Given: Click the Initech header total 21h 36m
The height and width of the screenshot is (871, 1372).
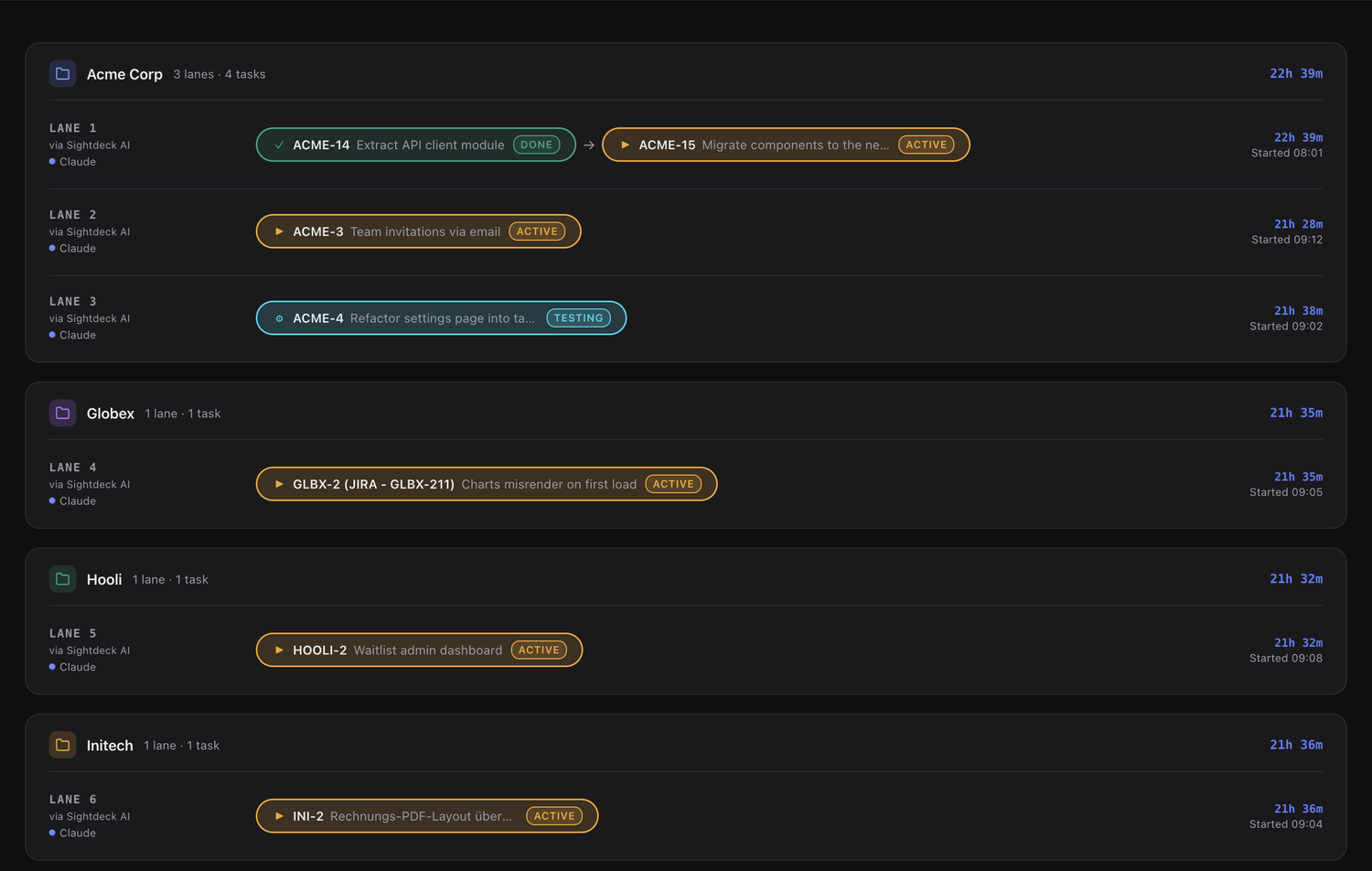Looking at the screenshot, I should [x=1296, y=745].
